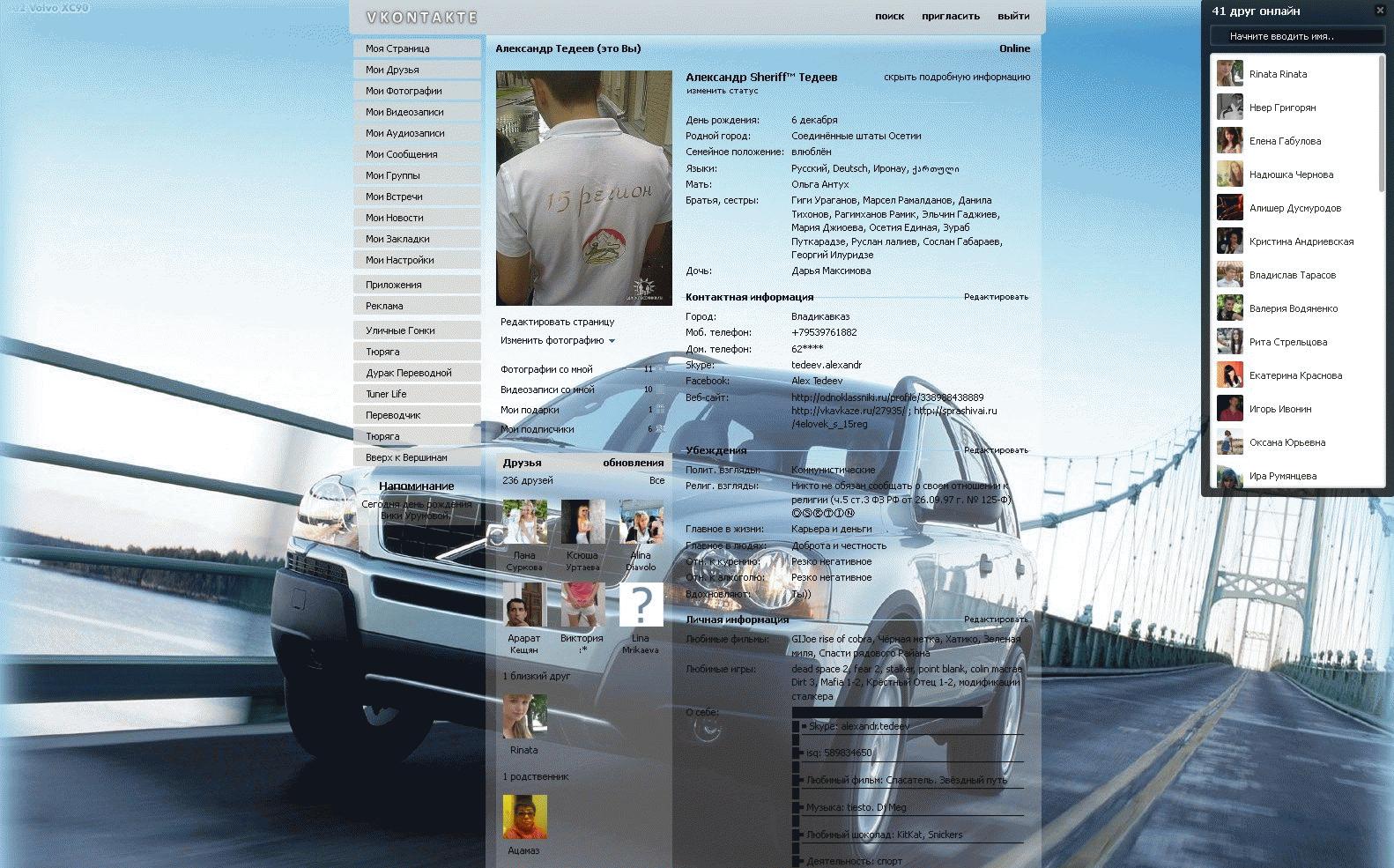The image size is (1394, 868).
Task: Click обновления in Друзья box
Action: pos(633,463)
